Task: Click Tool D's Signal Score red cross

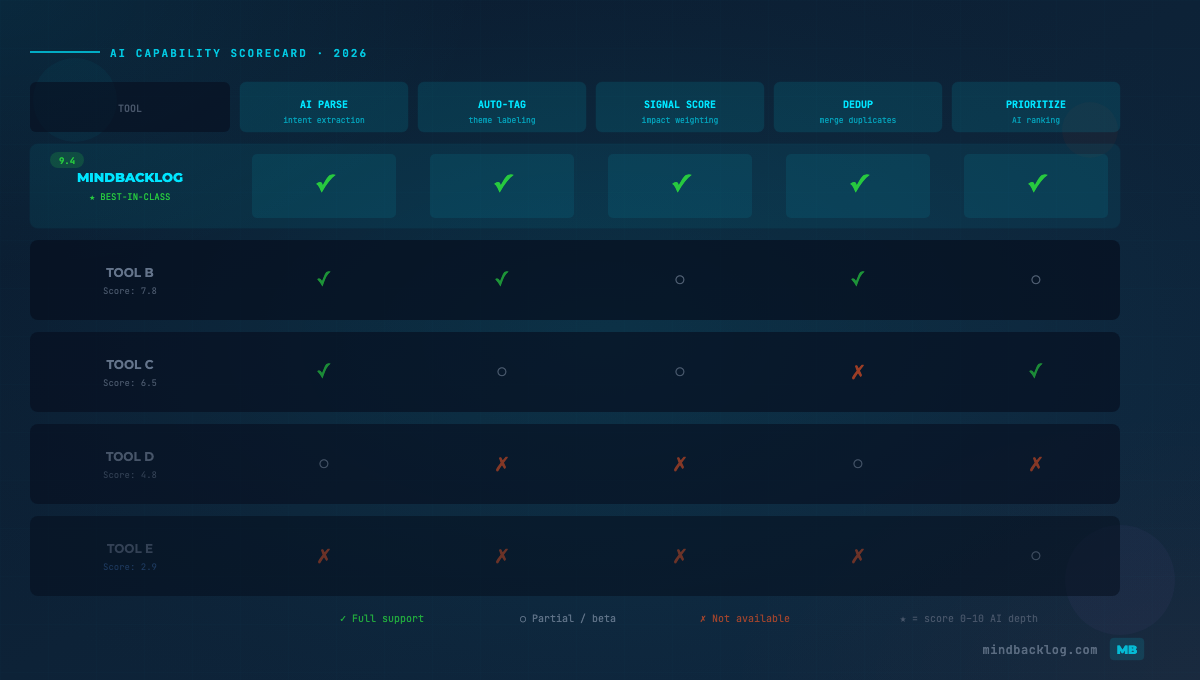Action: [680, 464]
